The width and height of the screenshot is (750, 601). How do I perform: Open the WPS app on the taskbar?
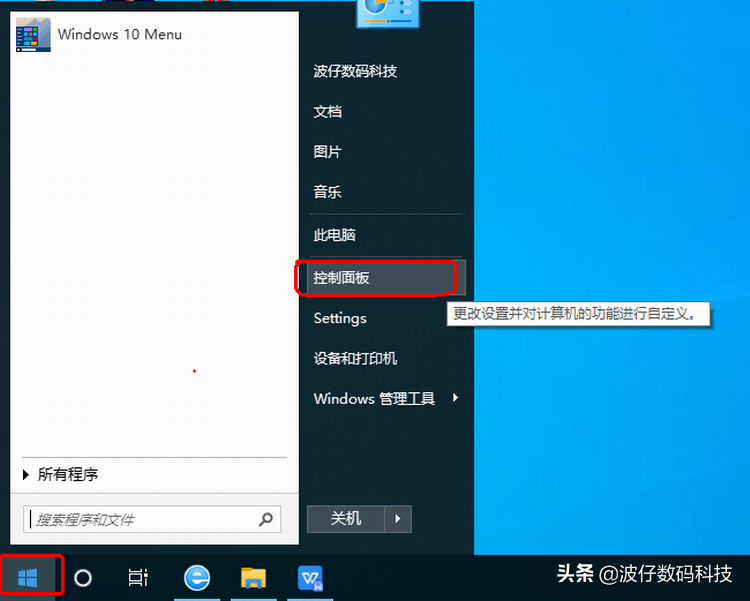310,578
